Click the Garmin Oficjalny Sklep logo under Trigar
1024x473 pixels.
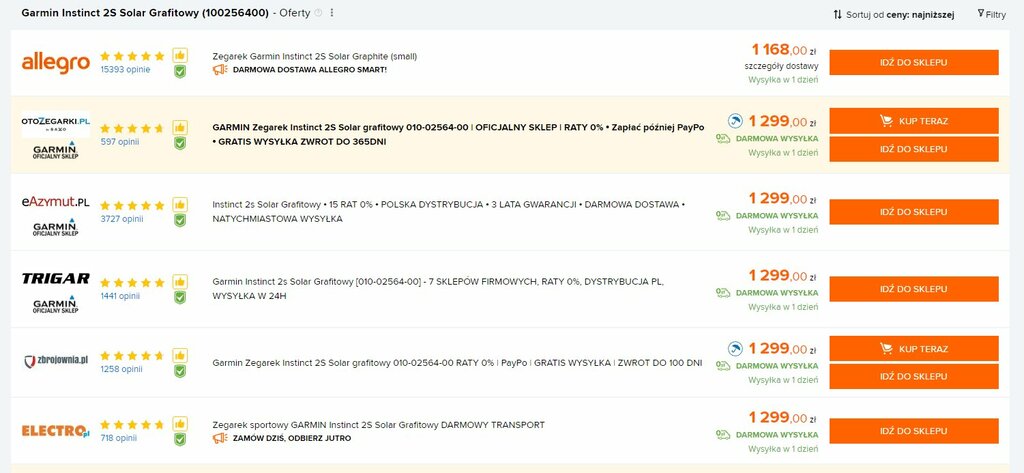pos(56,304)
